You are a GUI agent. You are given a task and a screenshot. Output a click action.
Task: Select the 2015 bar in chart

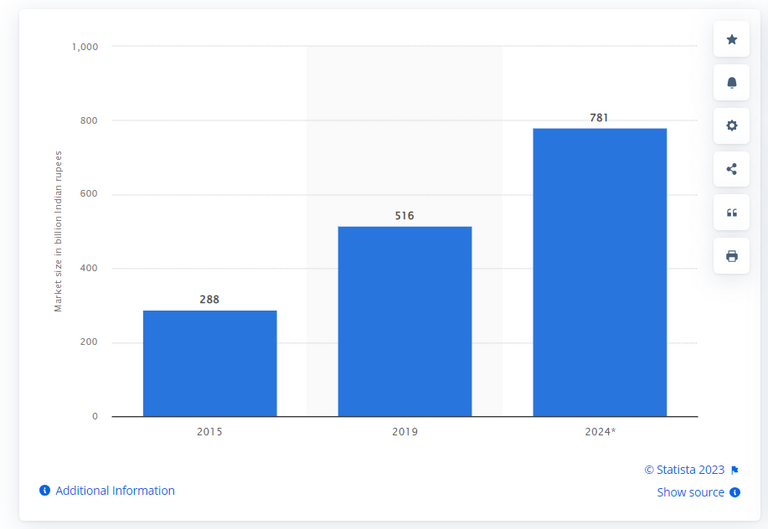click(209, 363)
